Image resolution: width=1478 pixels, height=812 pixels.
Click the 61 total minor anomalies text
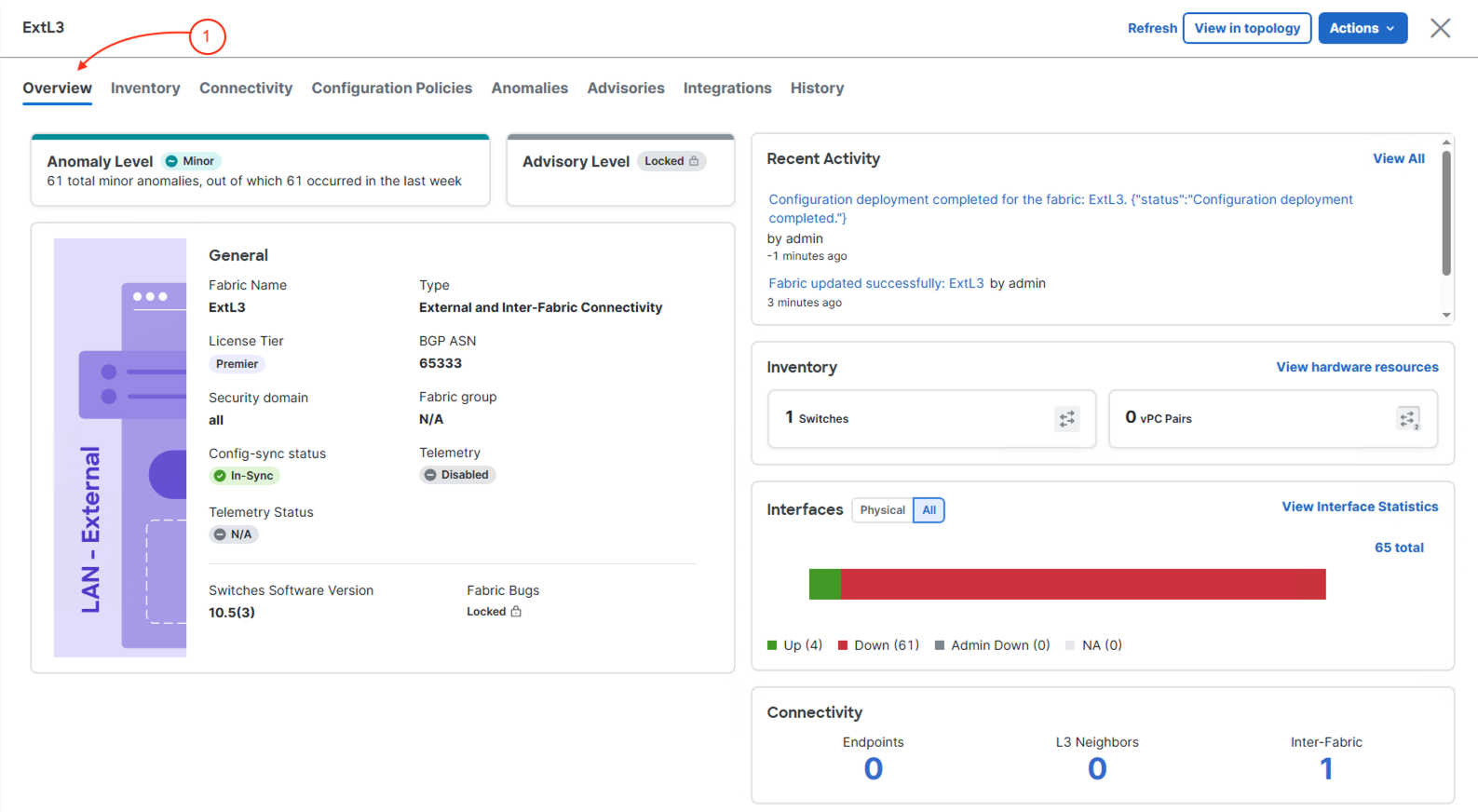point(254,181)
